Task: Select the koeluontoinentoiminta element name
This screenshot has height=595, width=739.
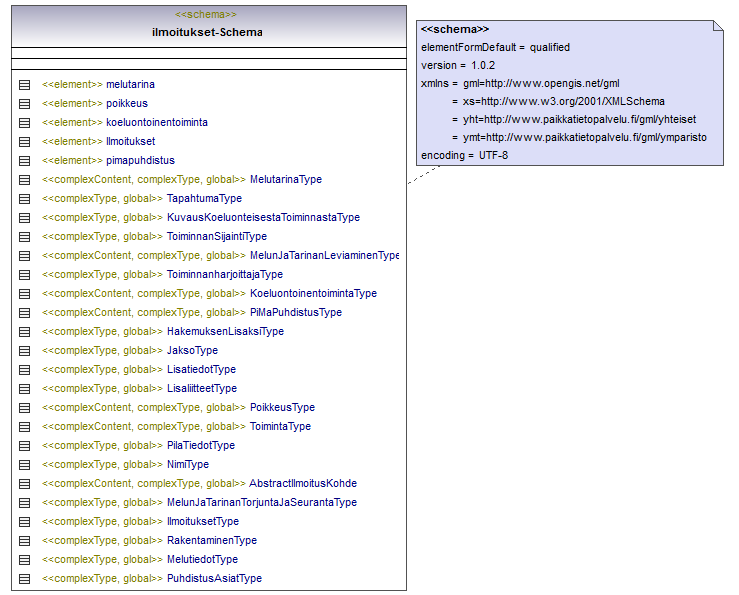Action: pos(157,122)
